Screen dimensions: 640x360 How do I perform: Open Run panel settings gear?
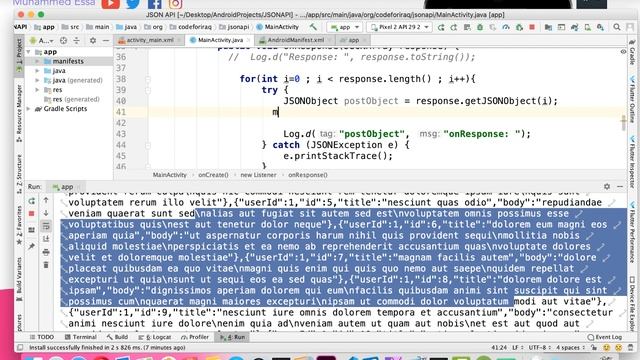[607, 187]
